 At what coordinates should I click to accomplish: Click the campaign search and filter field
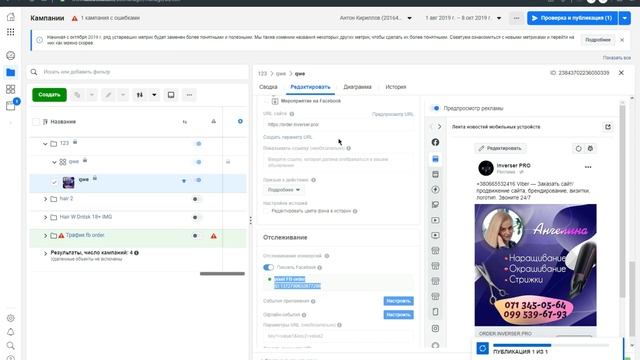click(138, 72)
